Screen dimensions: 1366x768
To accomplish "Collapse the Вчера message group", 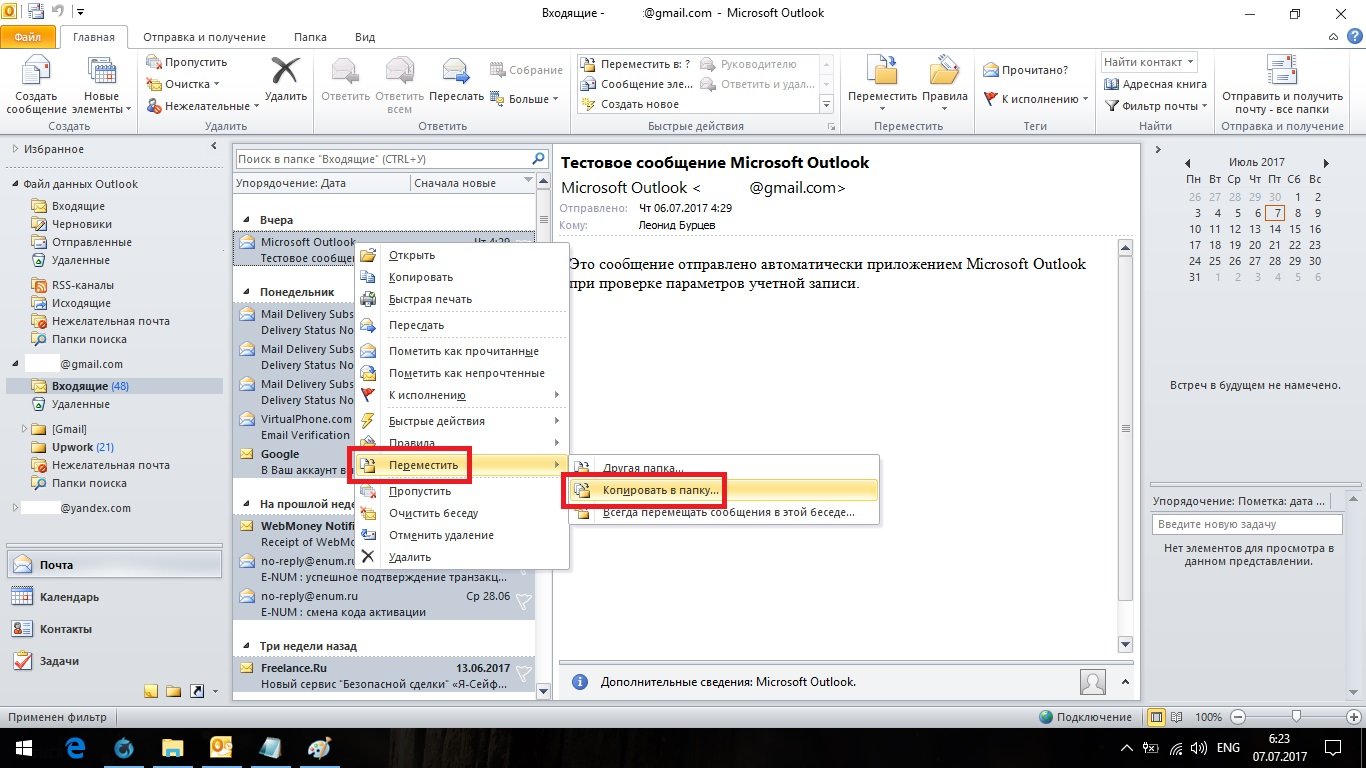I will tap(247, 219).
